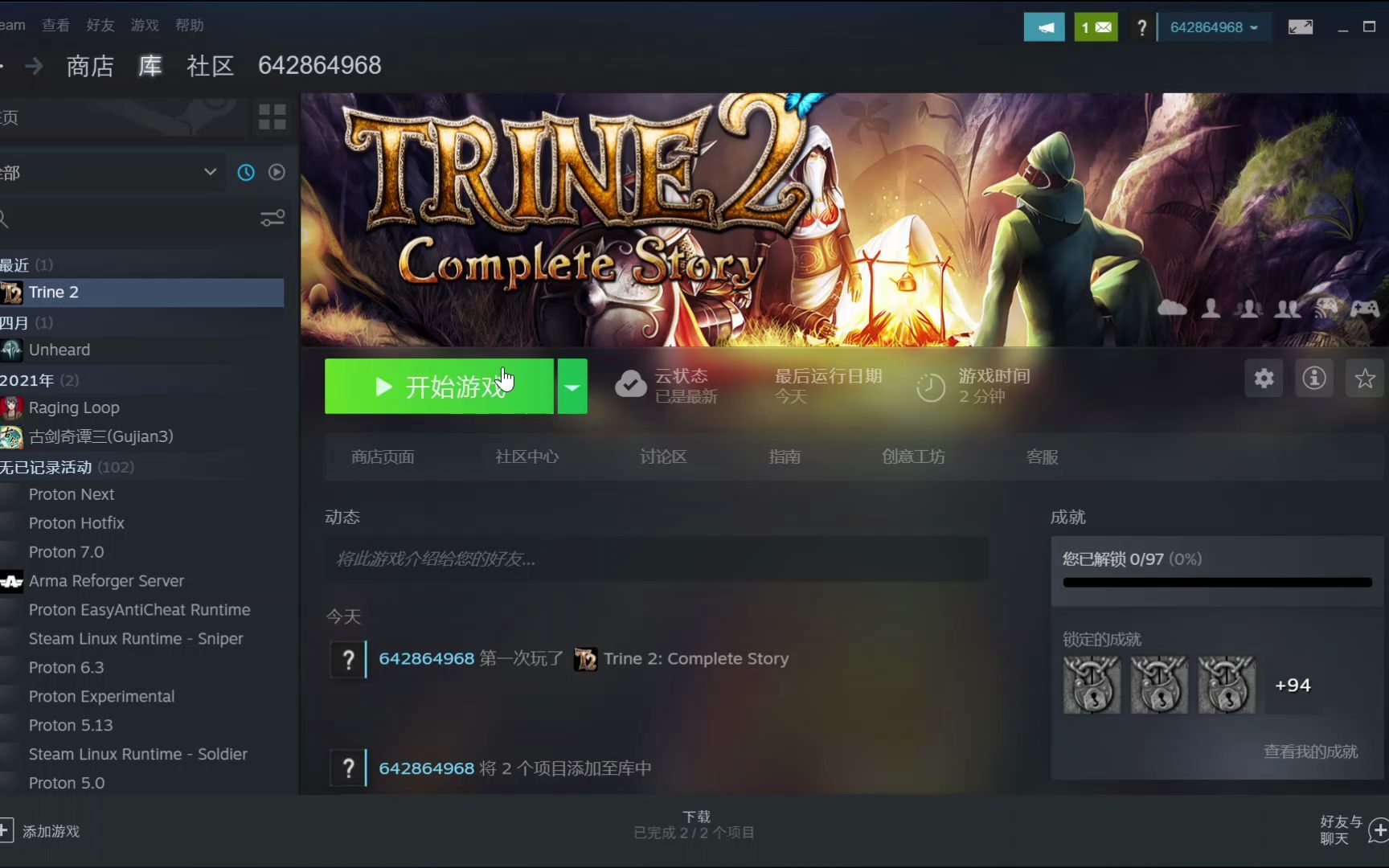Open the 帮助 menu
The height and width of the screenshot is (868, 1389).
[x=190, y=26]
